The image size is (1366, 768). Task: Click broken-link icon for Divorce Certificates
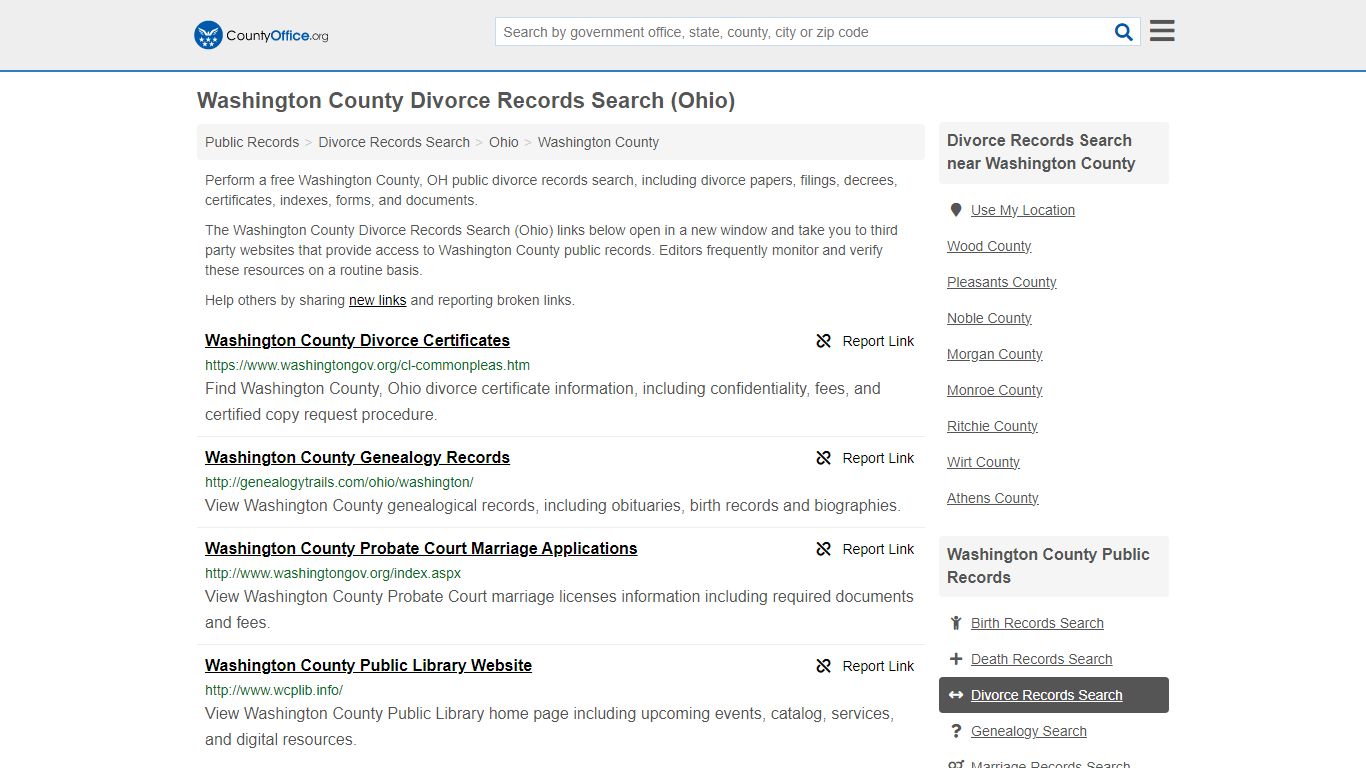pyautogui.click(x=824, y=341)
